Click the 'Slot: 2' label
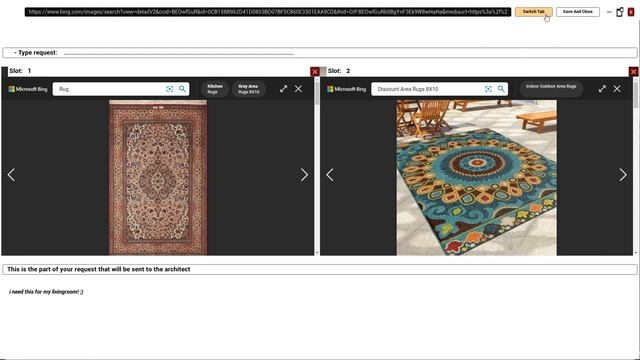Screen dimensions: 640x360 pos(339,71)
